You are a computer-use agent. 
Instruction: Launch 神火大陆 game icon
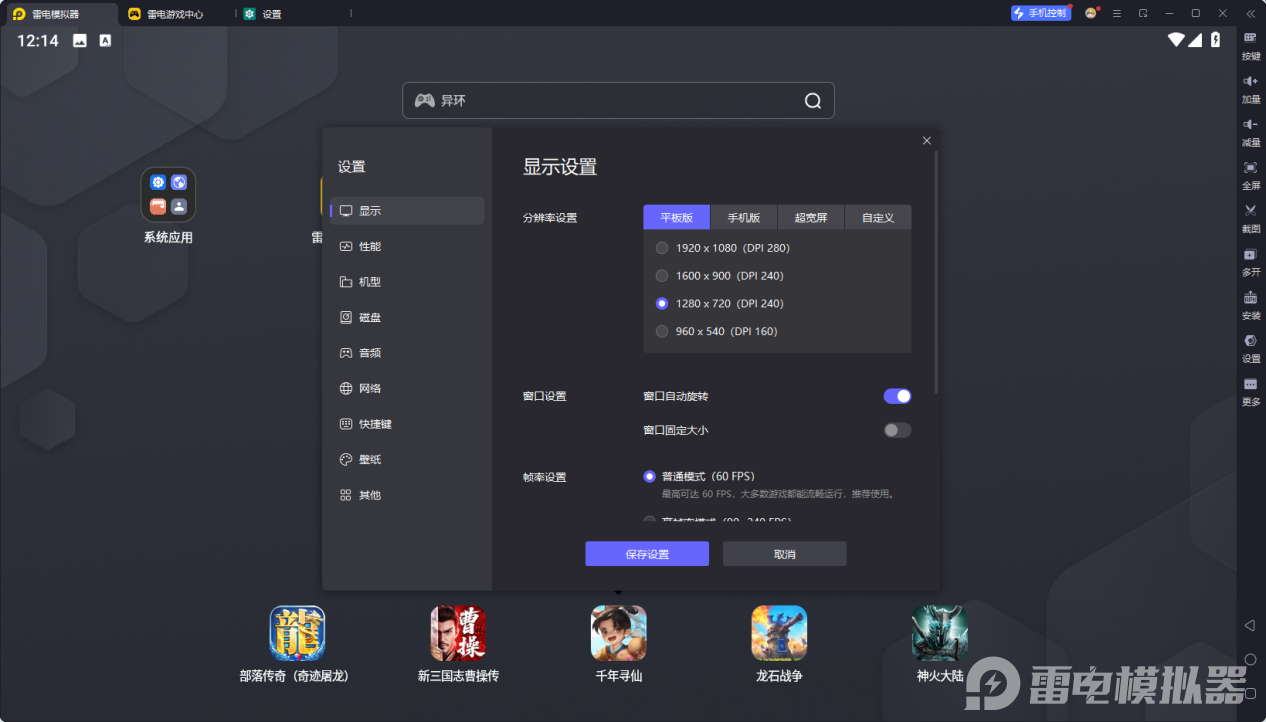pyautogui.click(x=940, y=633)
